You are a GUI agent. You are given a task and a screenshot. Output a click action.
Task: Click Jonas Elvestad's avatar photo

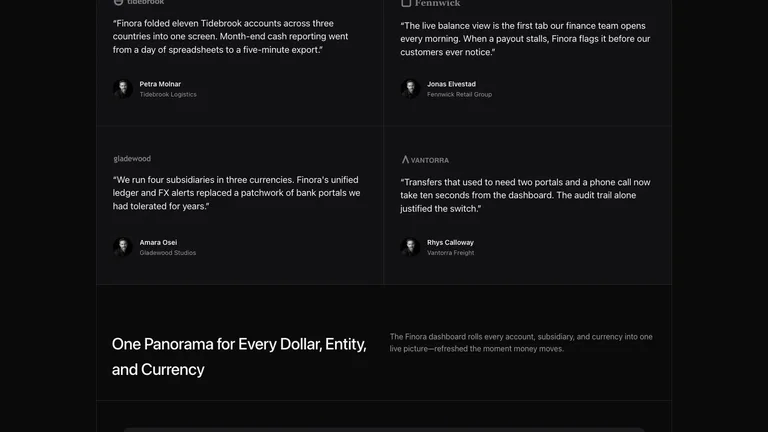pyautogui.click(x=410, y=89)
